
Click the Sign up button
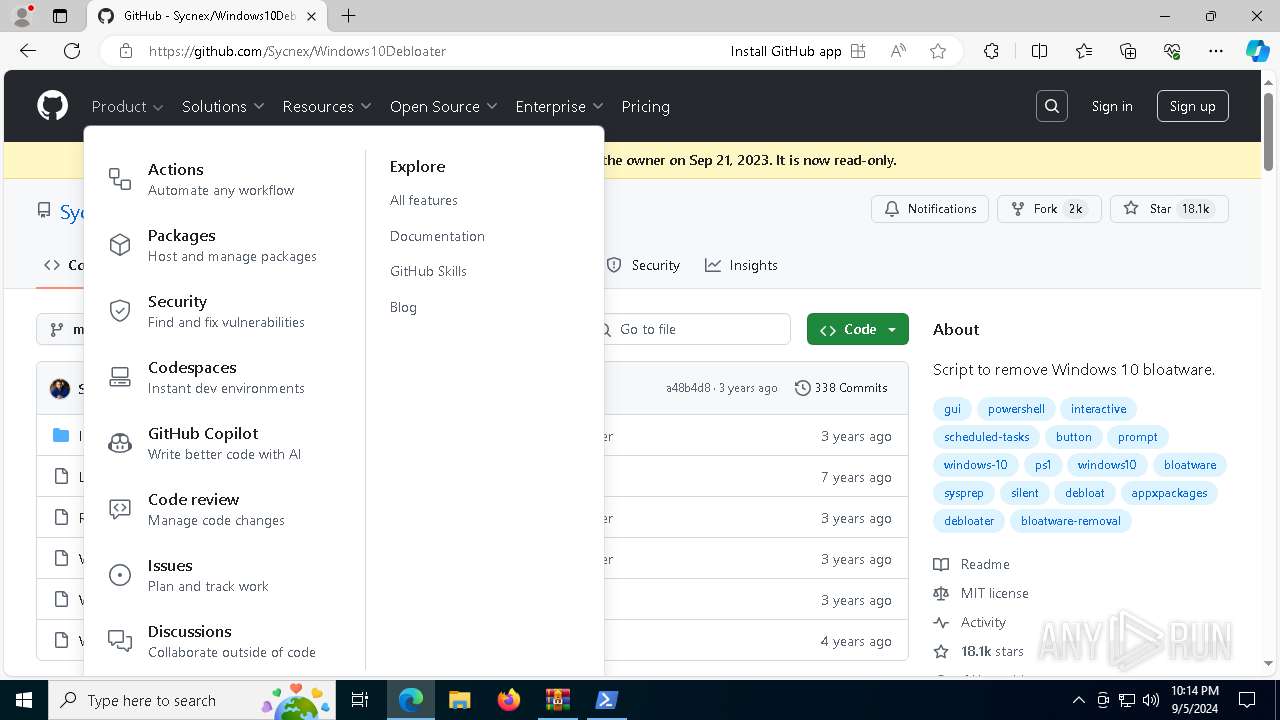pos(1192,106)
